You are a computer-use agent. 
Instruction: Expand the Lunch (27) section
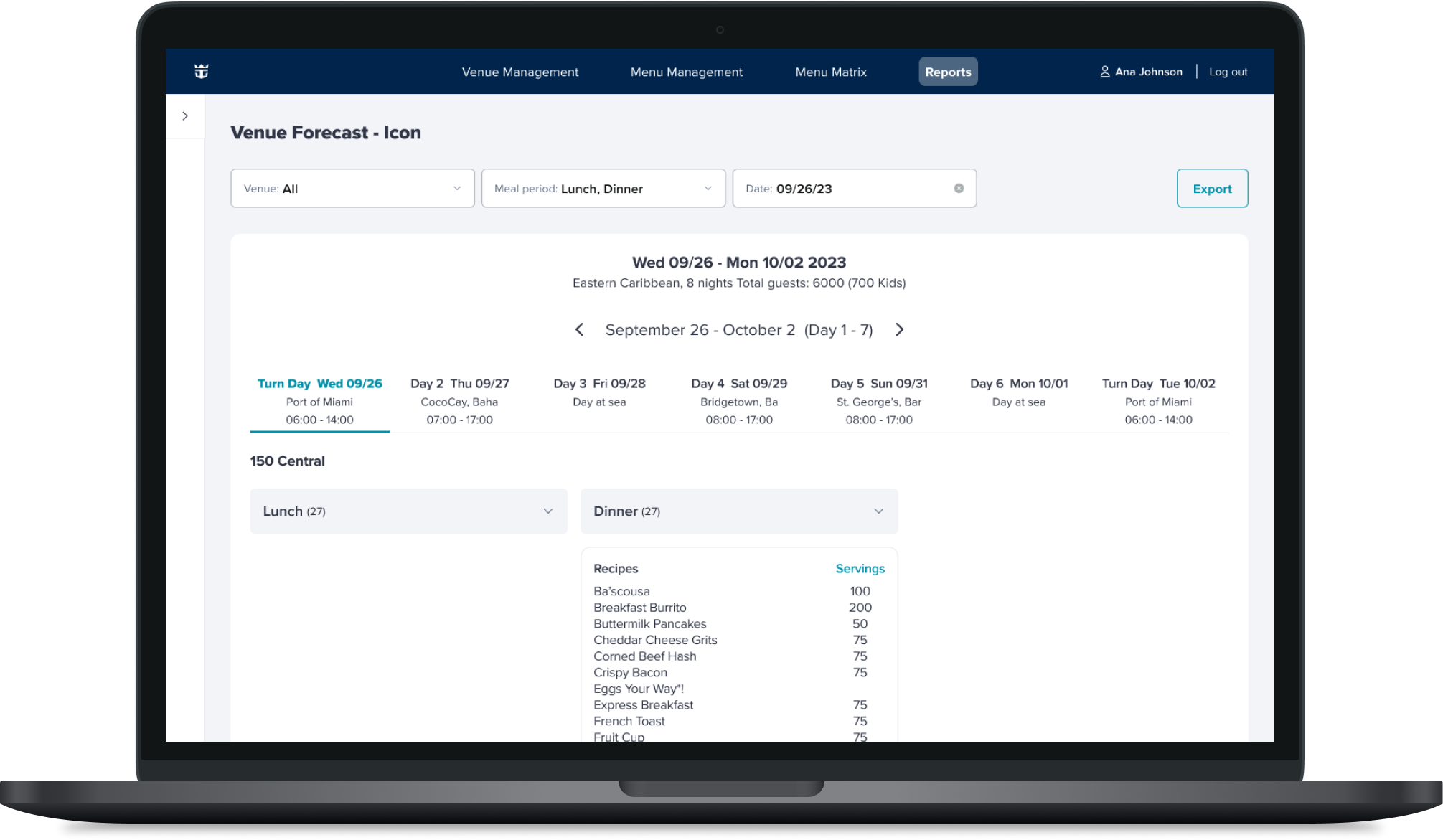[x=408, y=511]
